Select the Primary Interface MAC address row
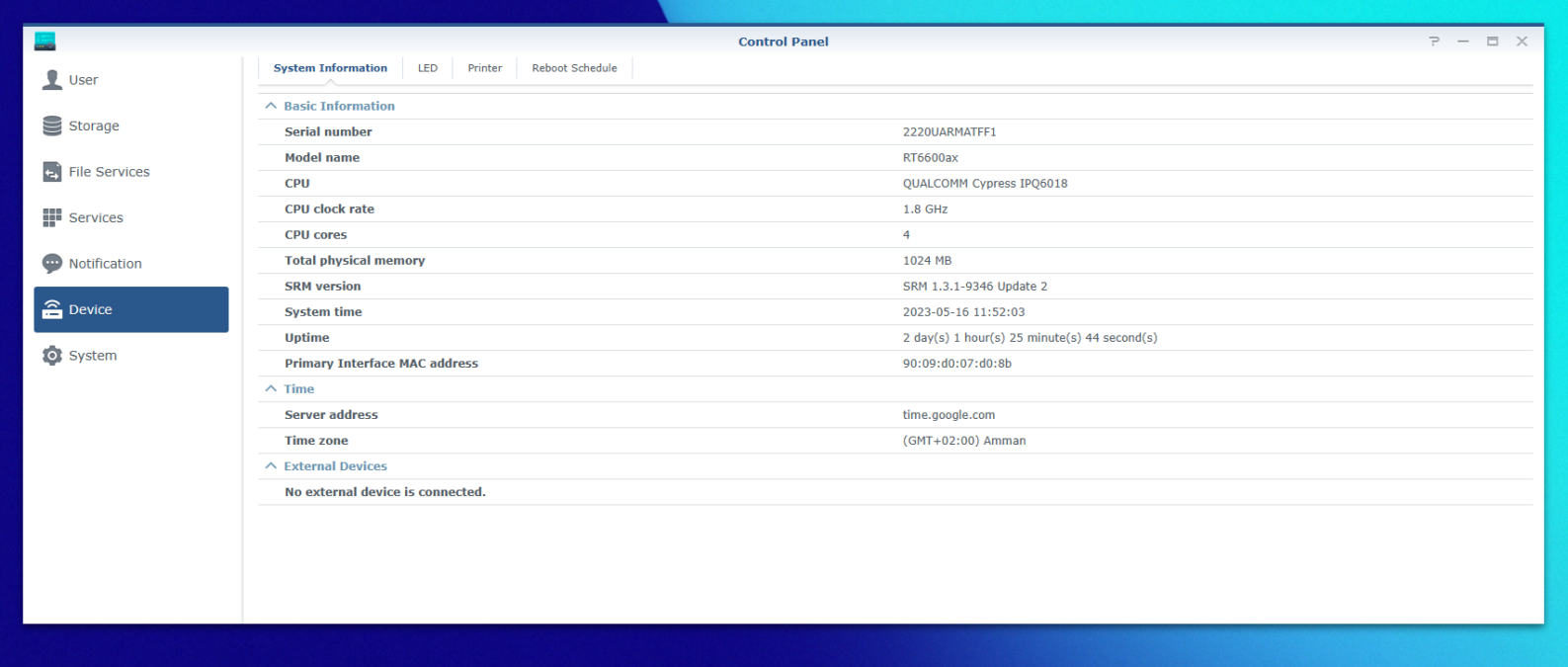 click(895, 364)
